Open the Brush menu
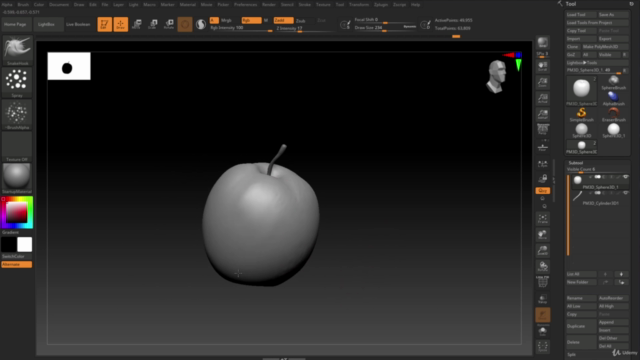The image size is (640, 360). (23, 4)
